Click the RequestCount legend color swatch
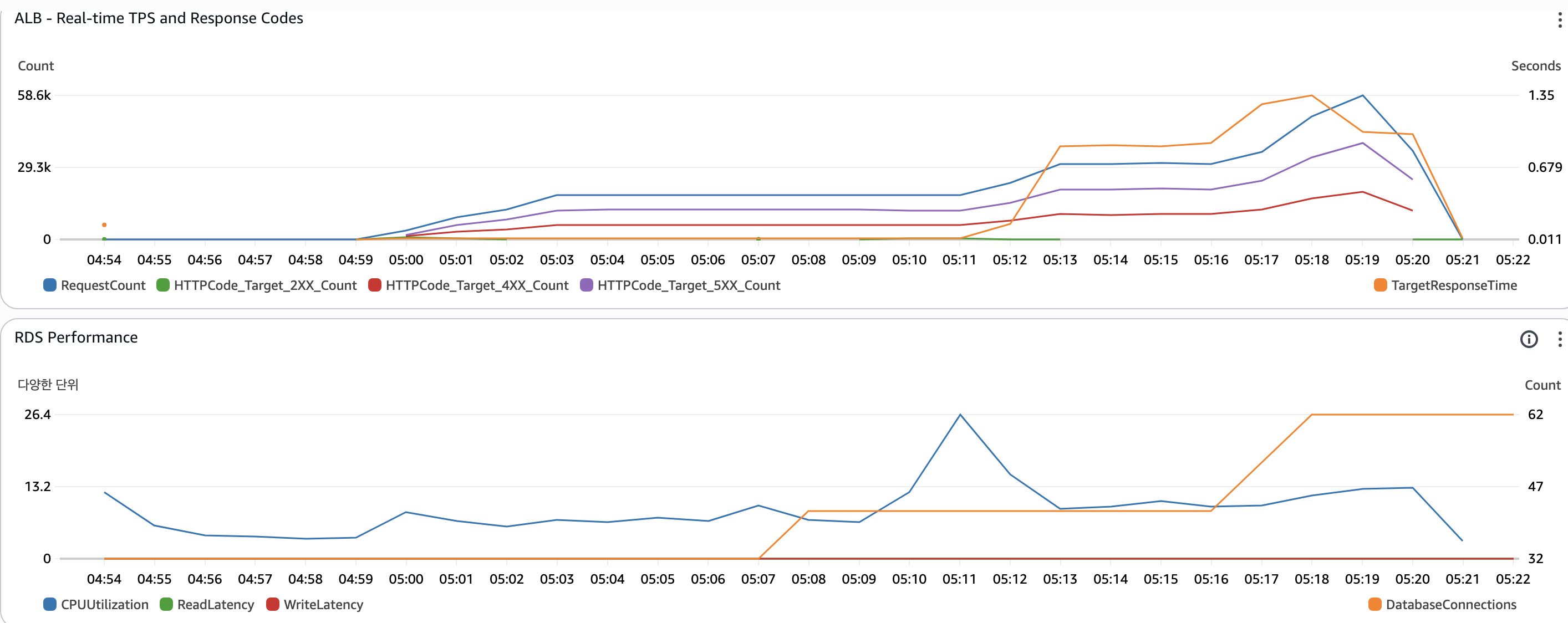 pos(50,285)
